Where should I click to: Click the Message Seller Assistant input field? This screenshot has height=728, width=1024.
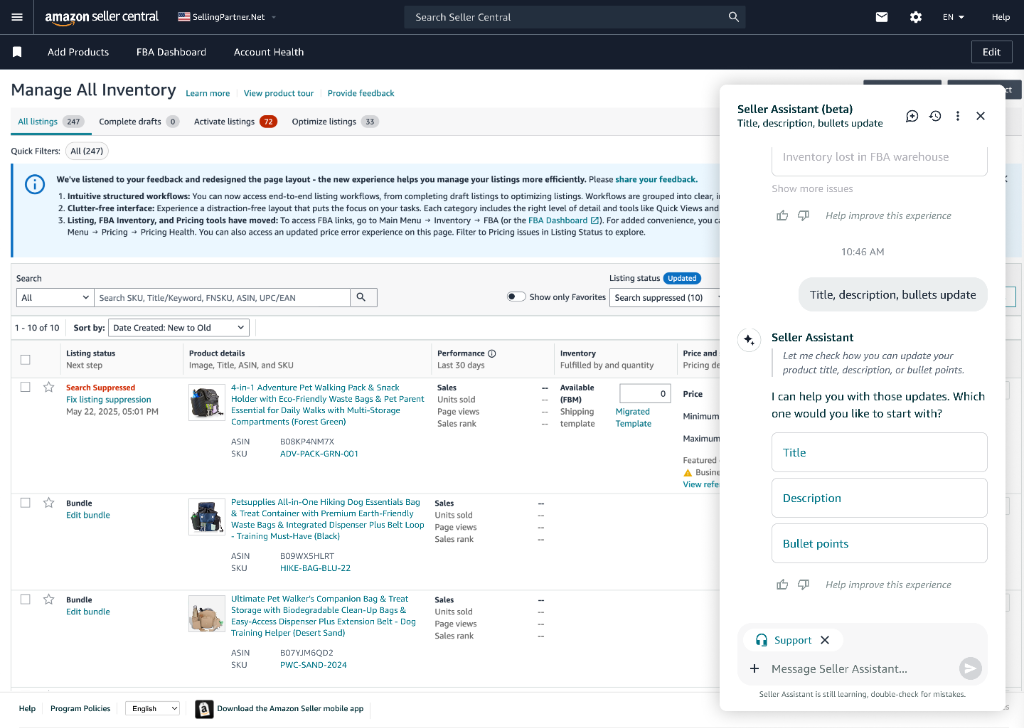pyautogui.click(x=855, y=669)
